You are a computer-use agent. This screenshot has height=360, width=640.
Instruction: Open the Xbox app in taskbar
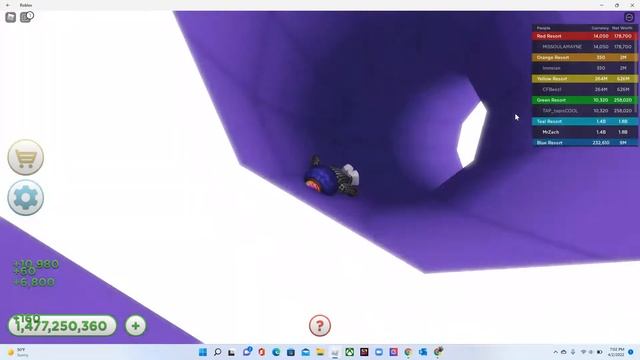pyautogui.click(x=350, y=352)
